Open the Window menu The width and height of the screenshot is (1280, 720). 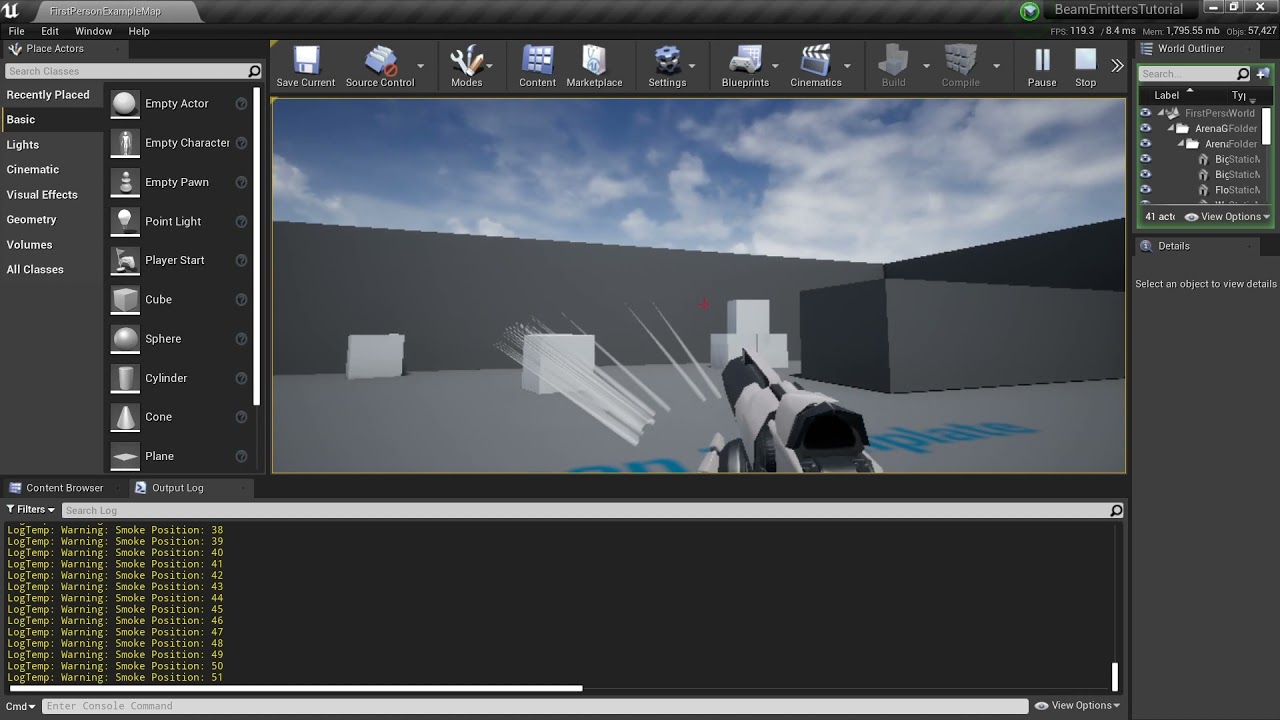click(x=93, y=31)
